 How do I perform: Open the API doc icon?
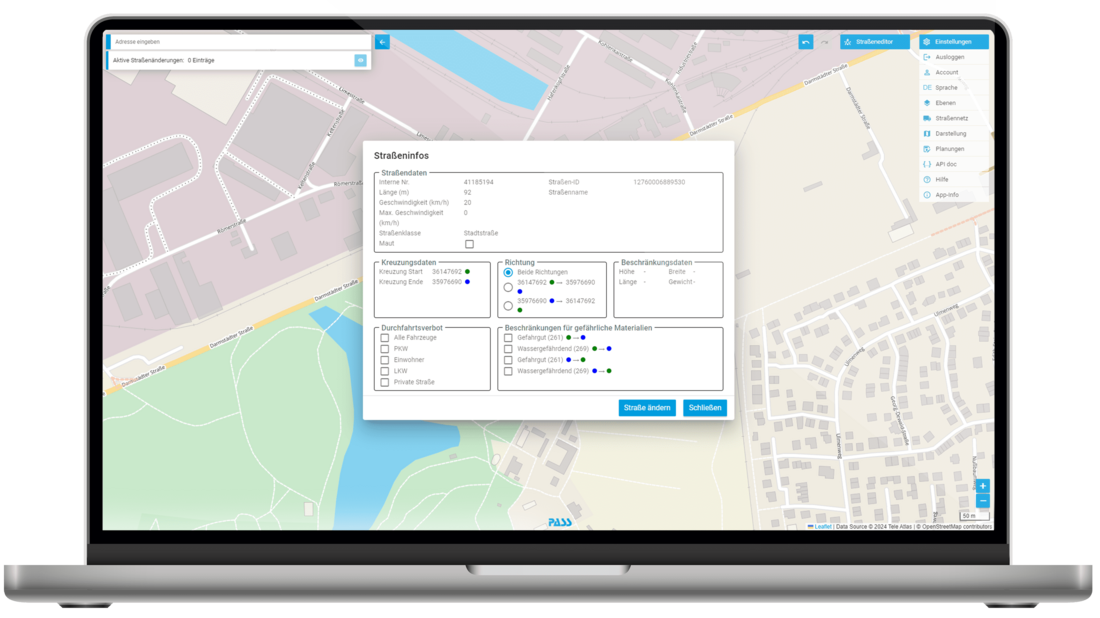coord(928,164)
